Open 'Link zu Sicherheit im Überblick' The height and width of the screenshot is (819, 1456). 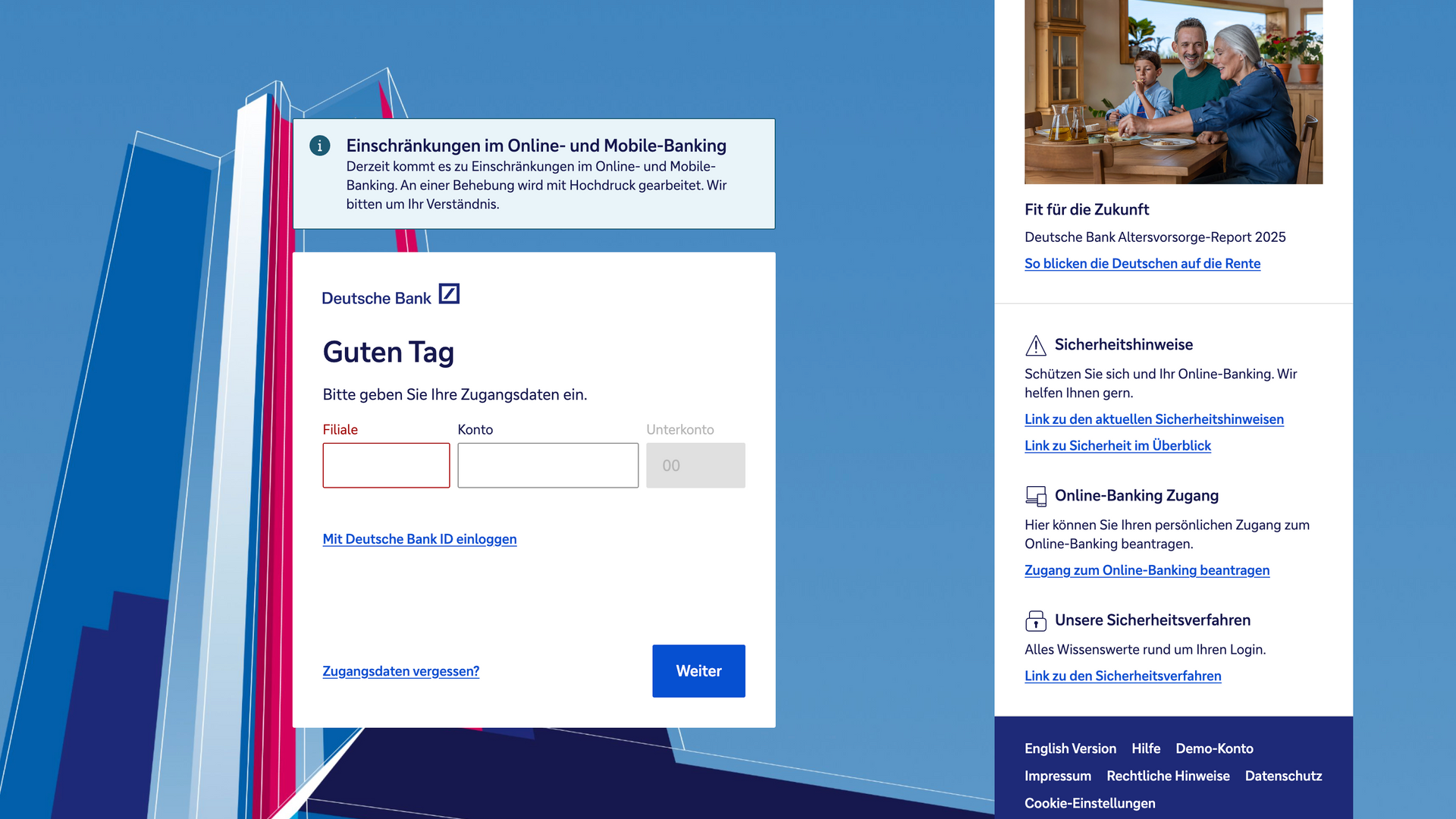point(1117,445)
